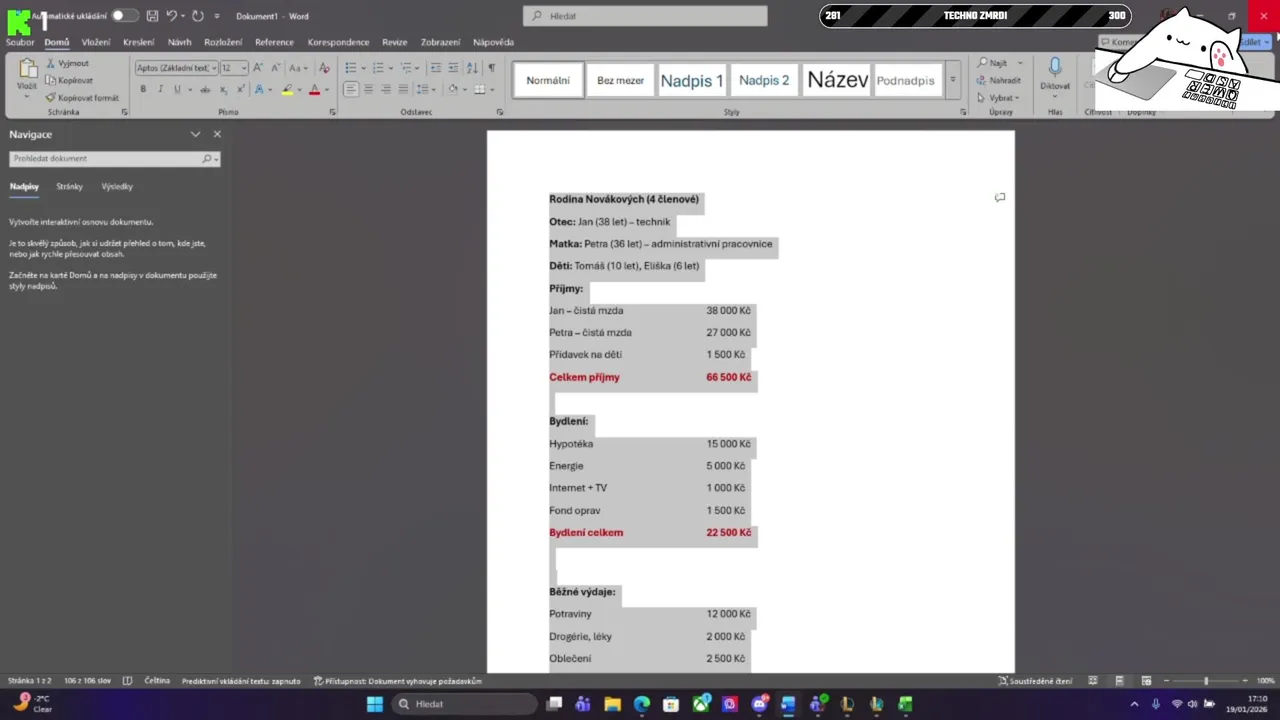The width and height of the screenshot is (1280, 720).
Task: Click the multilevel list icon
Action: click(x=406, y=68)
